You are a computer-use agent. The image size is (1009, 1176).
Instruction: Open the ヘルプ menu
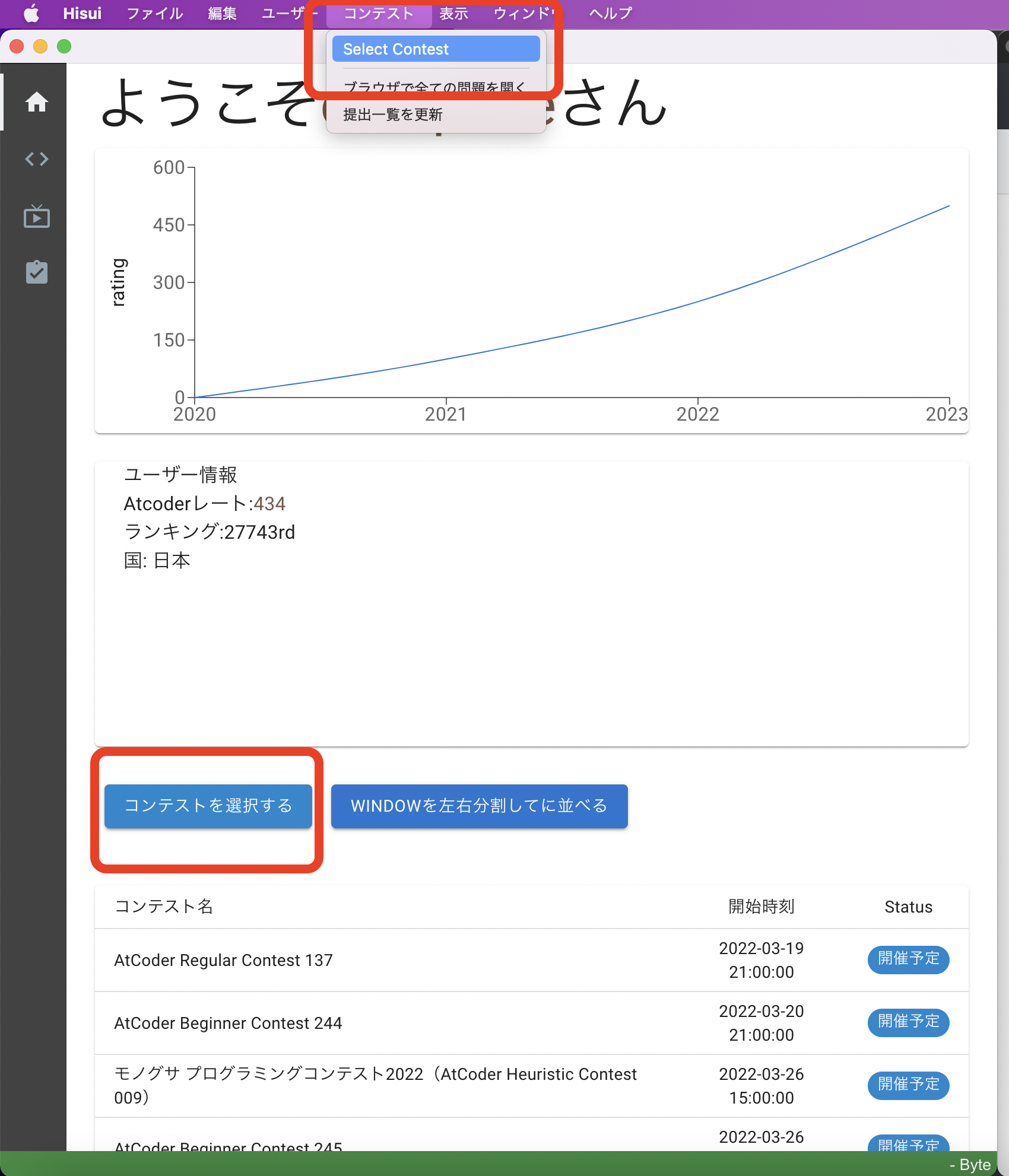point(610,13)
